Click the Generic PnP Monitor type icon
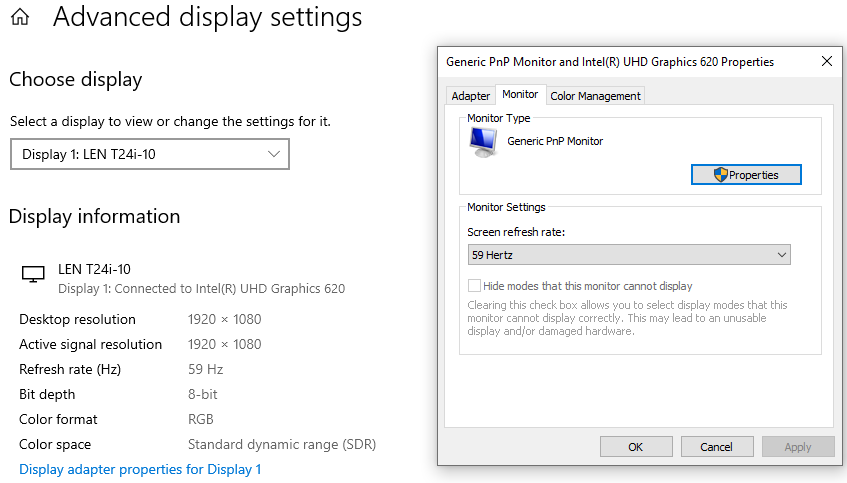 (x=484, y=143)
